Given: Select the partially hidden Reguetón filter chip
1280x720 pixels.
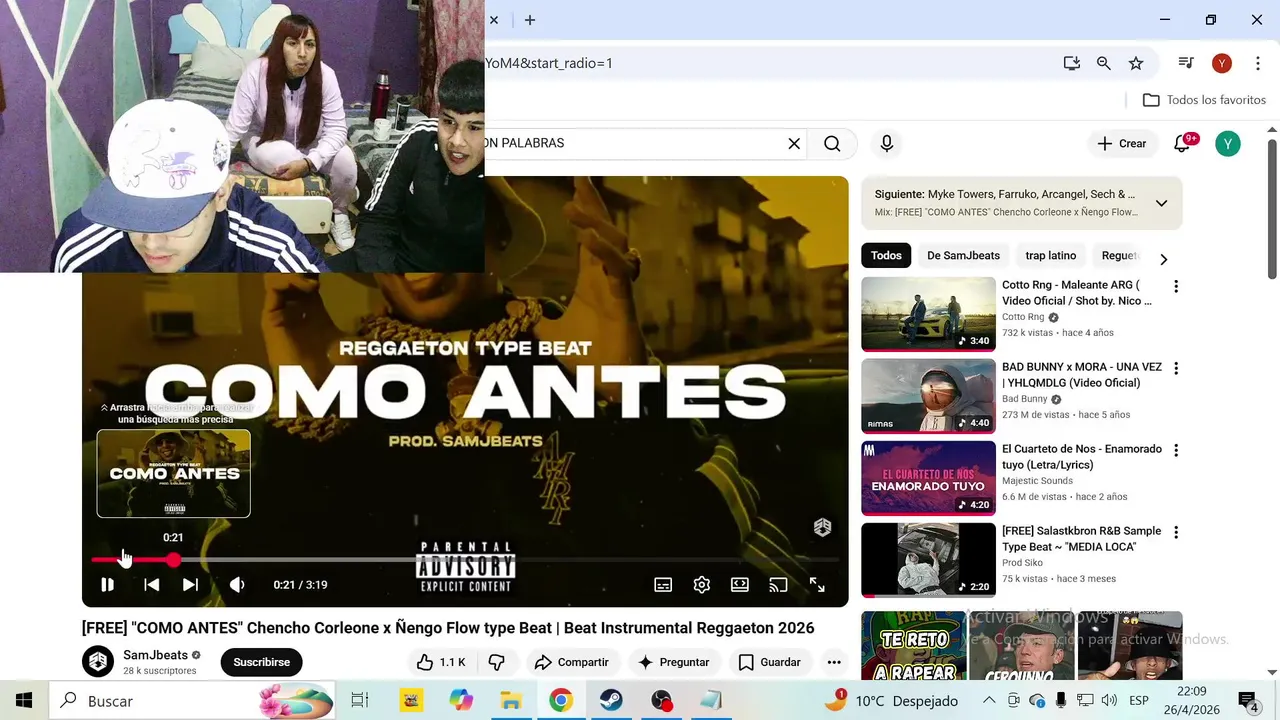Looking at the screenshot, I should (x=1120, y=256).
